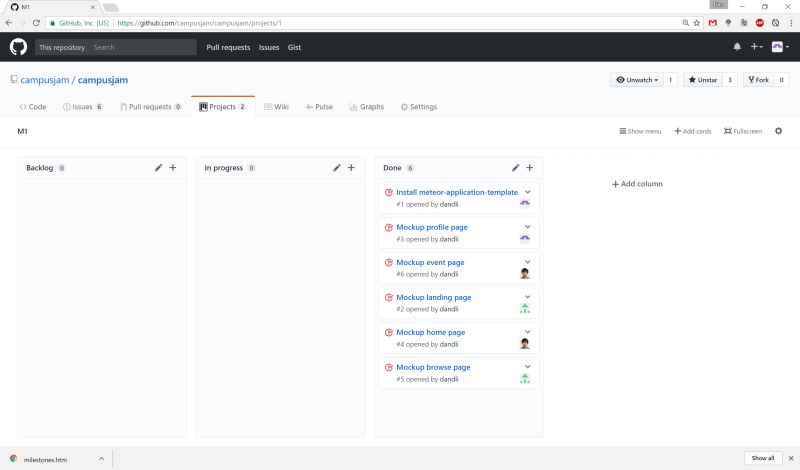Open the repository Pull requests tab
The height and width of the screenshot is (470, 800).
pyautogui.click(x=151, y=107)
